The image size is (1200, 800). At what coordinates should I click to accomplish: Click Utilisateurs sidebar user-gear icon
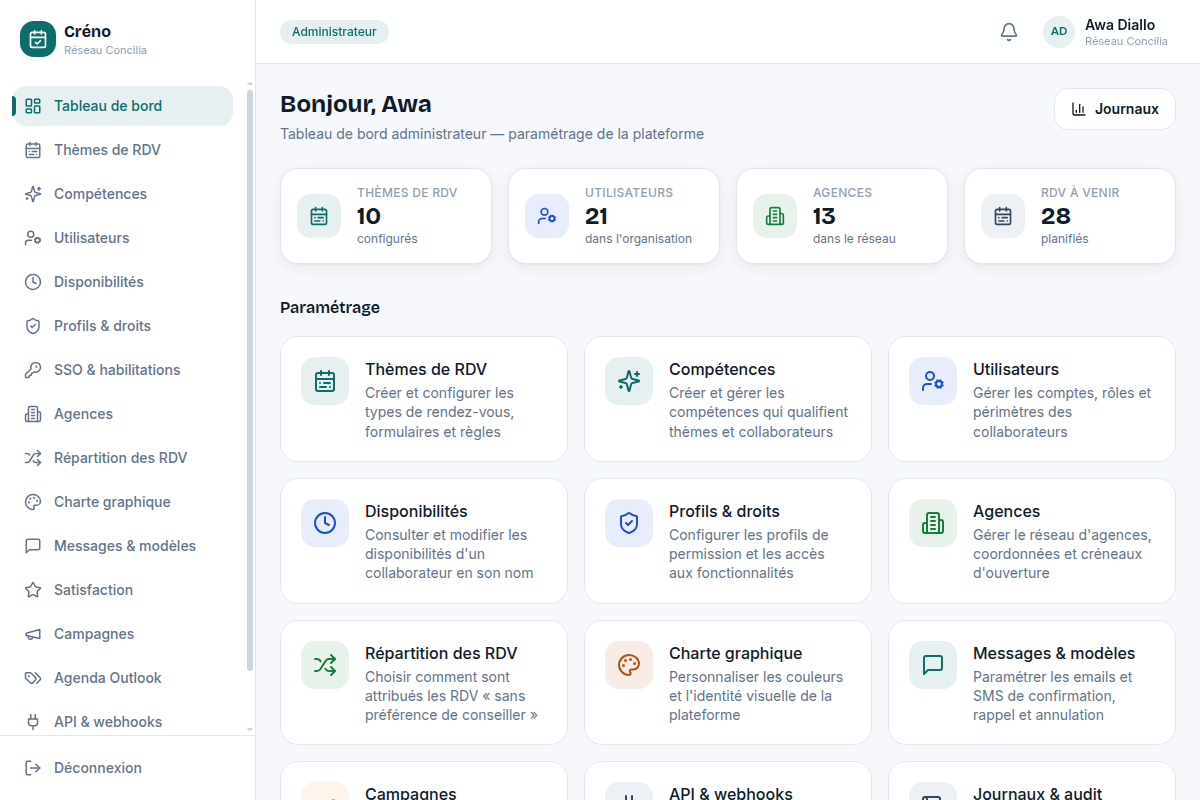coord(33,238)
